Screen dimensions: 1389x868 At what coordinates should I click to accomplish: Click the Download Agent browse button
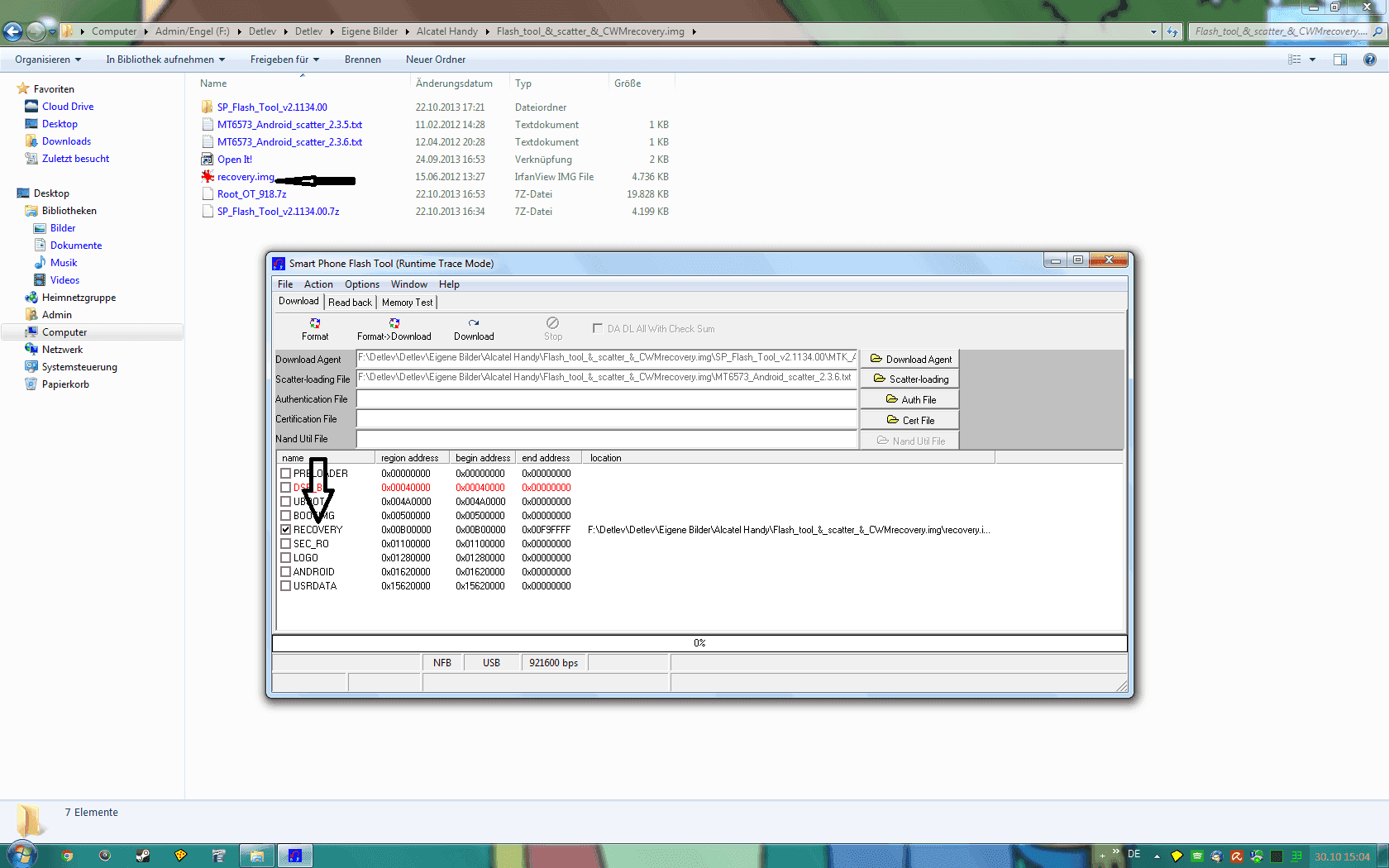pyautogui.click(x=909, y=359)
